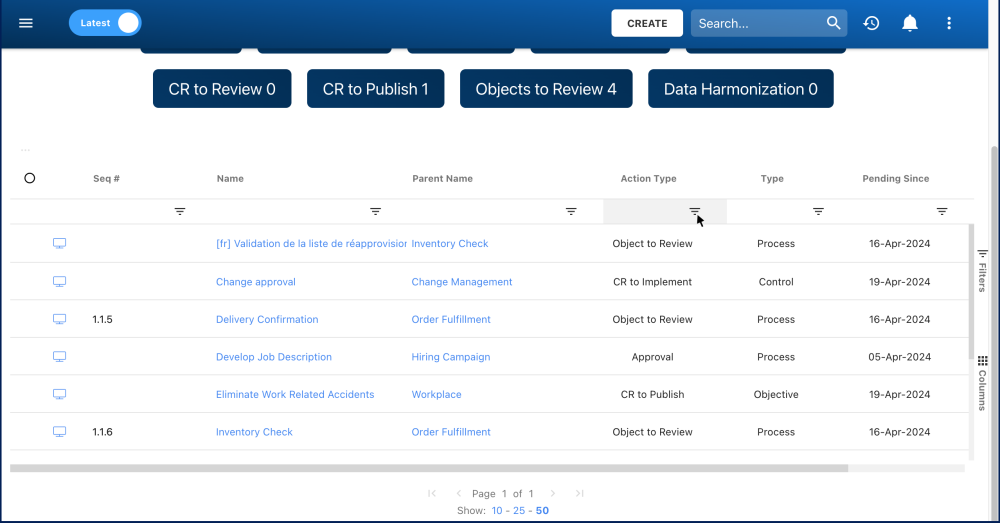This screenshot has width=1000, height=523.
Task: Open Parent Name column filter icon
Action: [x=571, y=211]
